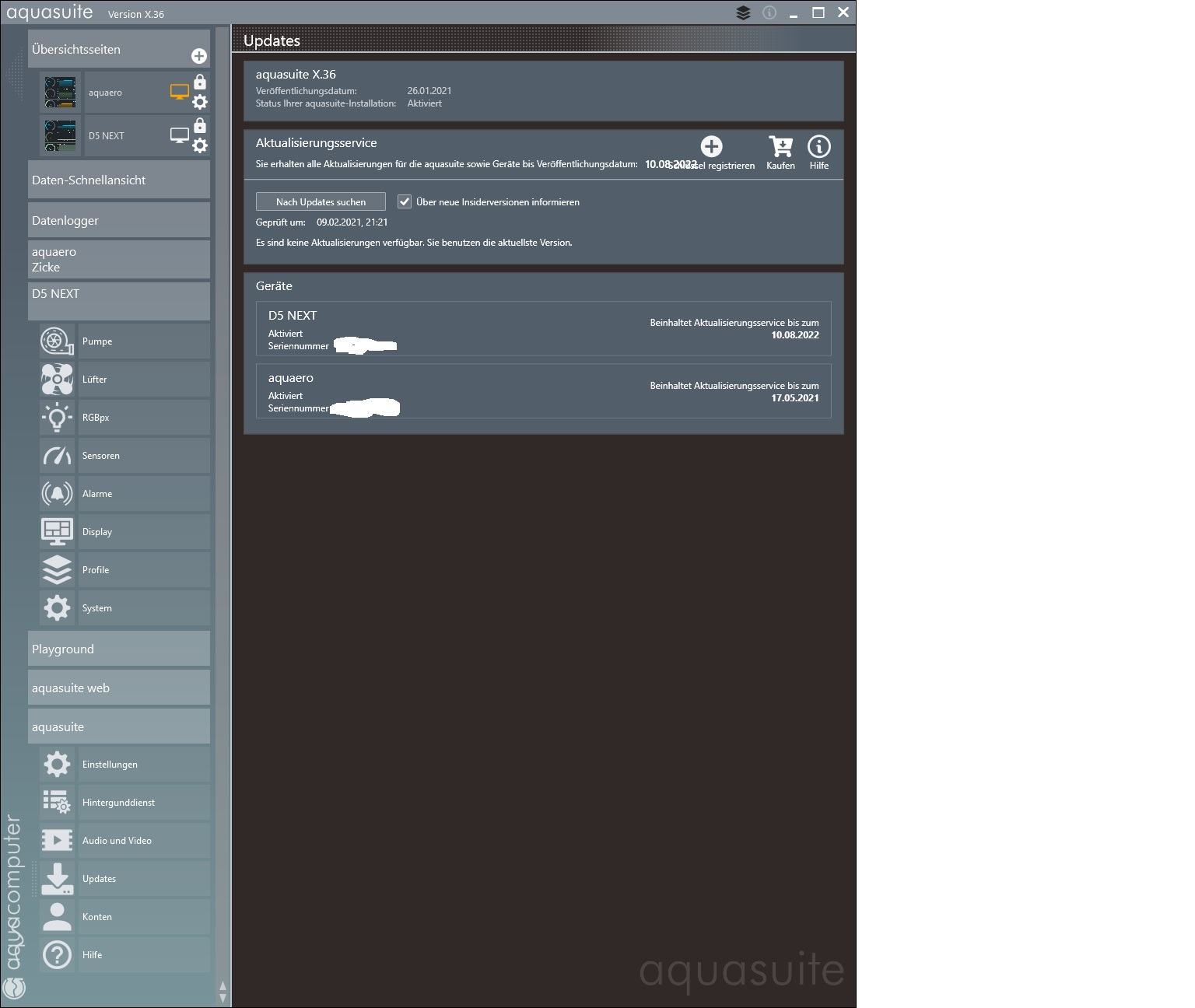
Task: Expand the Daten-Schnellansicht section
Action: point(119,180)
